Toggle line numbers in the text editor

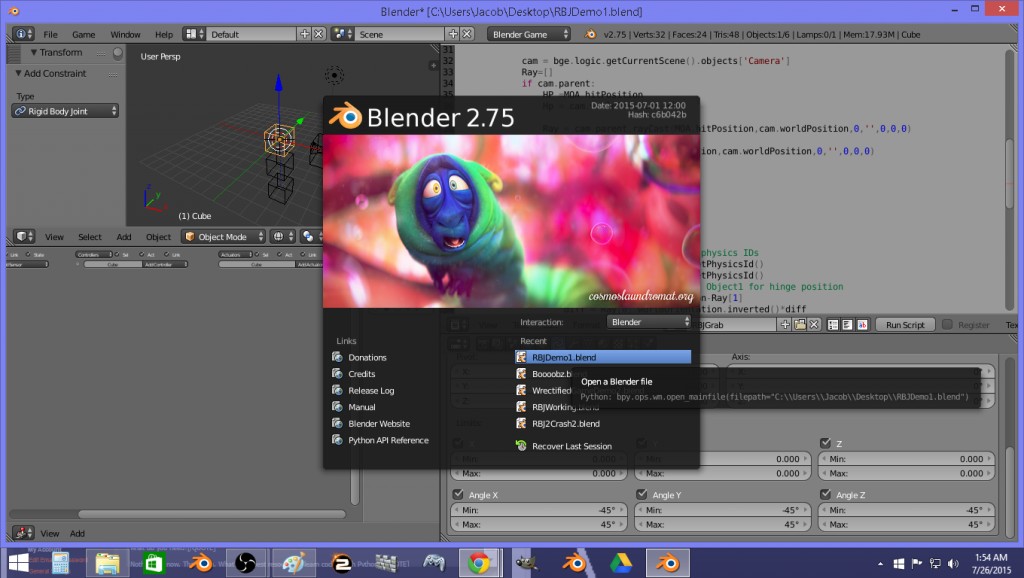click(833, 325)
